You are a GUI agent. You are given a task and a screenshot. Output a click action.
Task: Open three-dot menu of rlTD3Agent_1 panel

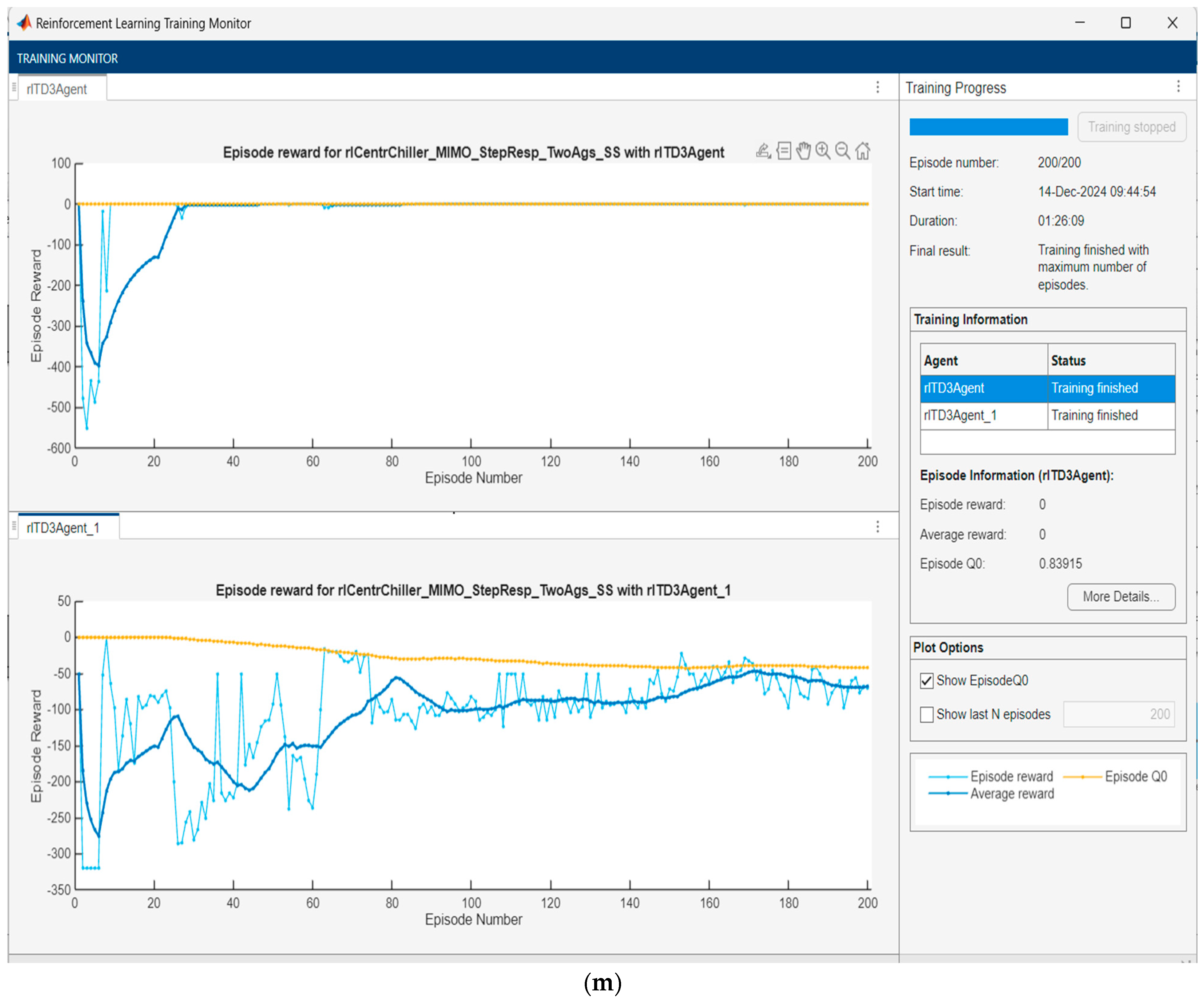coord(877,527)
